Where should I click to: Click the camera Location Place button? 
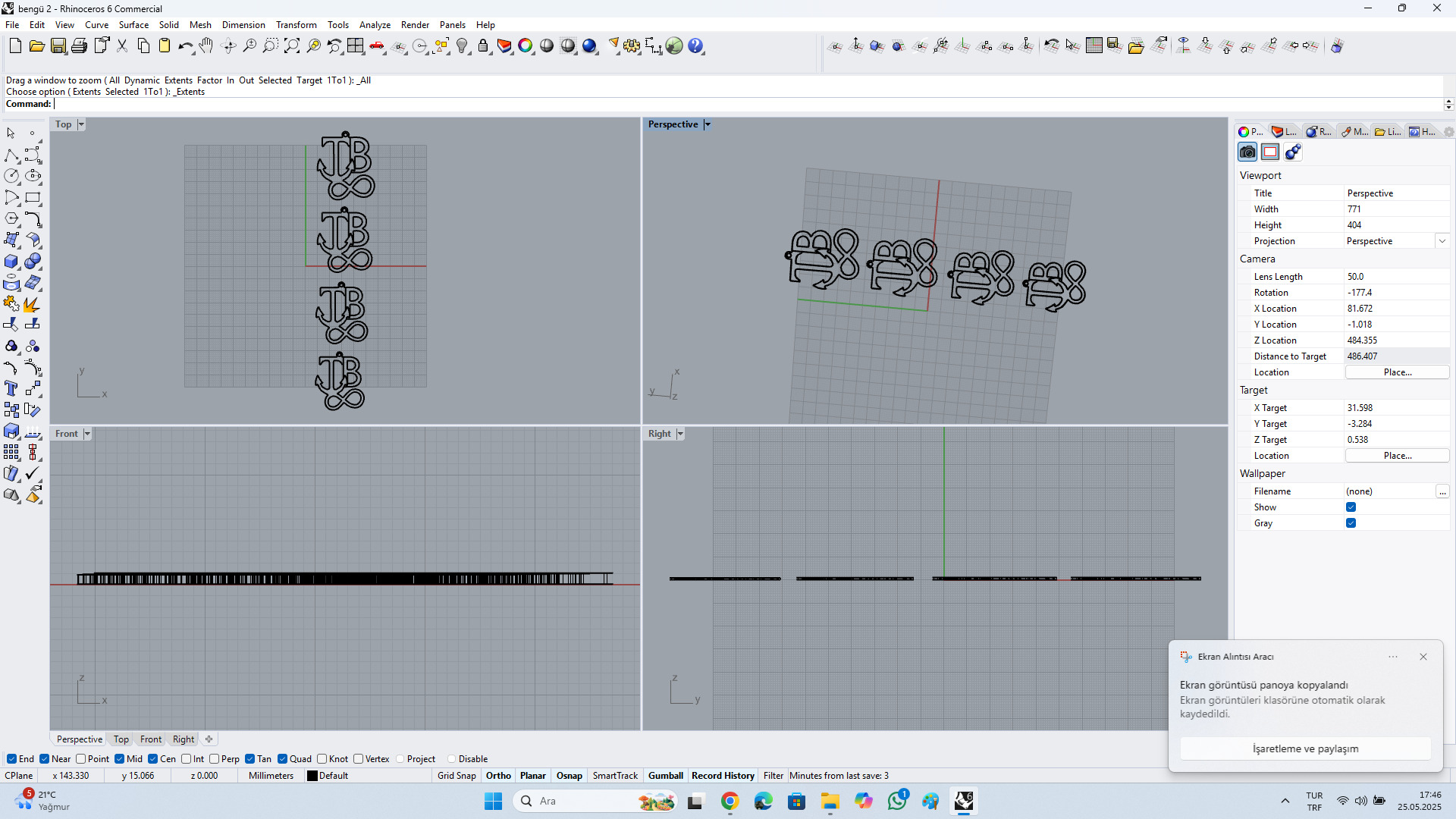point(1397,372)
